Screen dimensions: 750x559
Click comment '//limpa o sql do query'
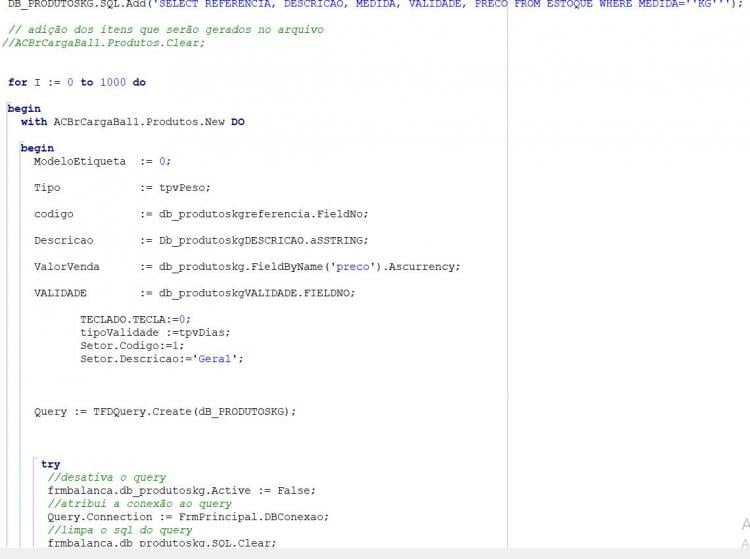pos(120,530)
